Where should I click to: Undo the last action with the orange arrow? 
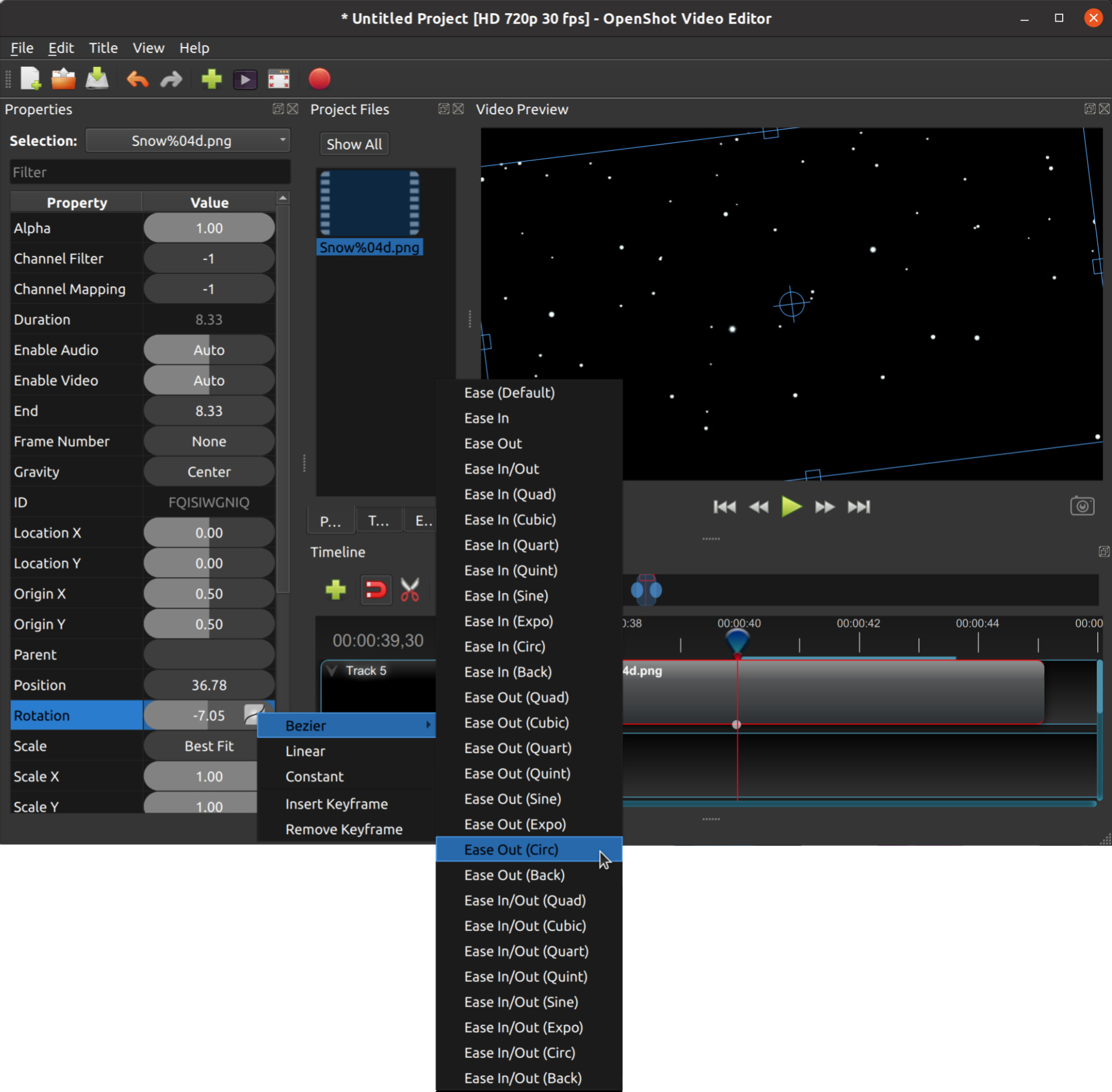pos(137,79)
